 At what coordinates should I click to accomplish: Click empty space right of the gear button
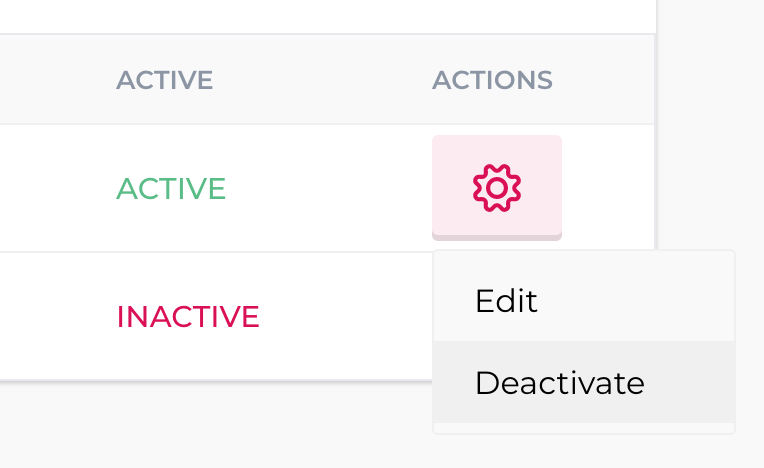click(x=608, y=187)
